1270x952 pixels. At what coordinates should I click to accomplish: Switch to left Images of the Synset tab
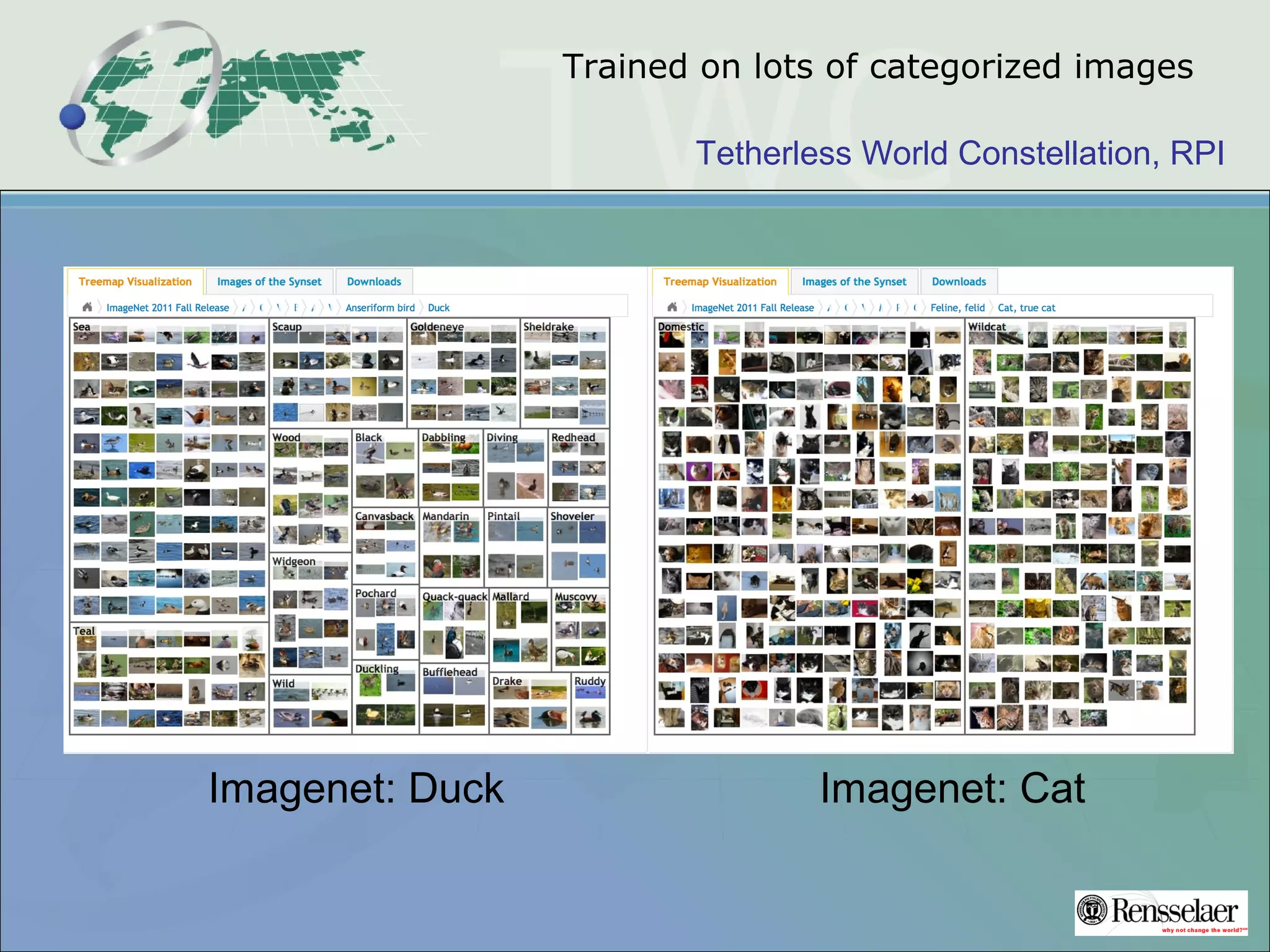(269, 281)
